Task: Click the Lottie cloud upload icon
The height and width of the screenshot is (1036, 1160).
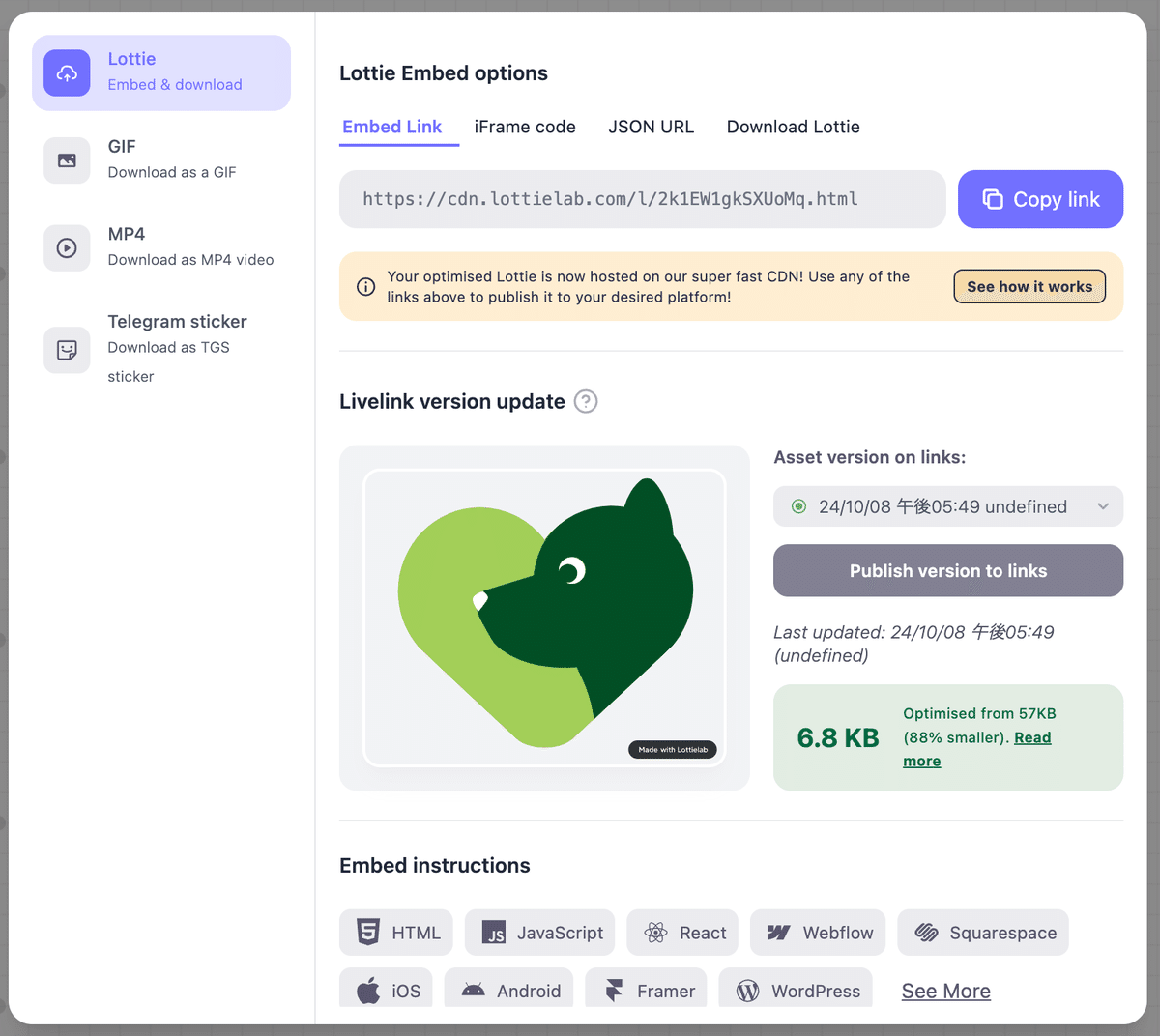Action: point(67,72)
